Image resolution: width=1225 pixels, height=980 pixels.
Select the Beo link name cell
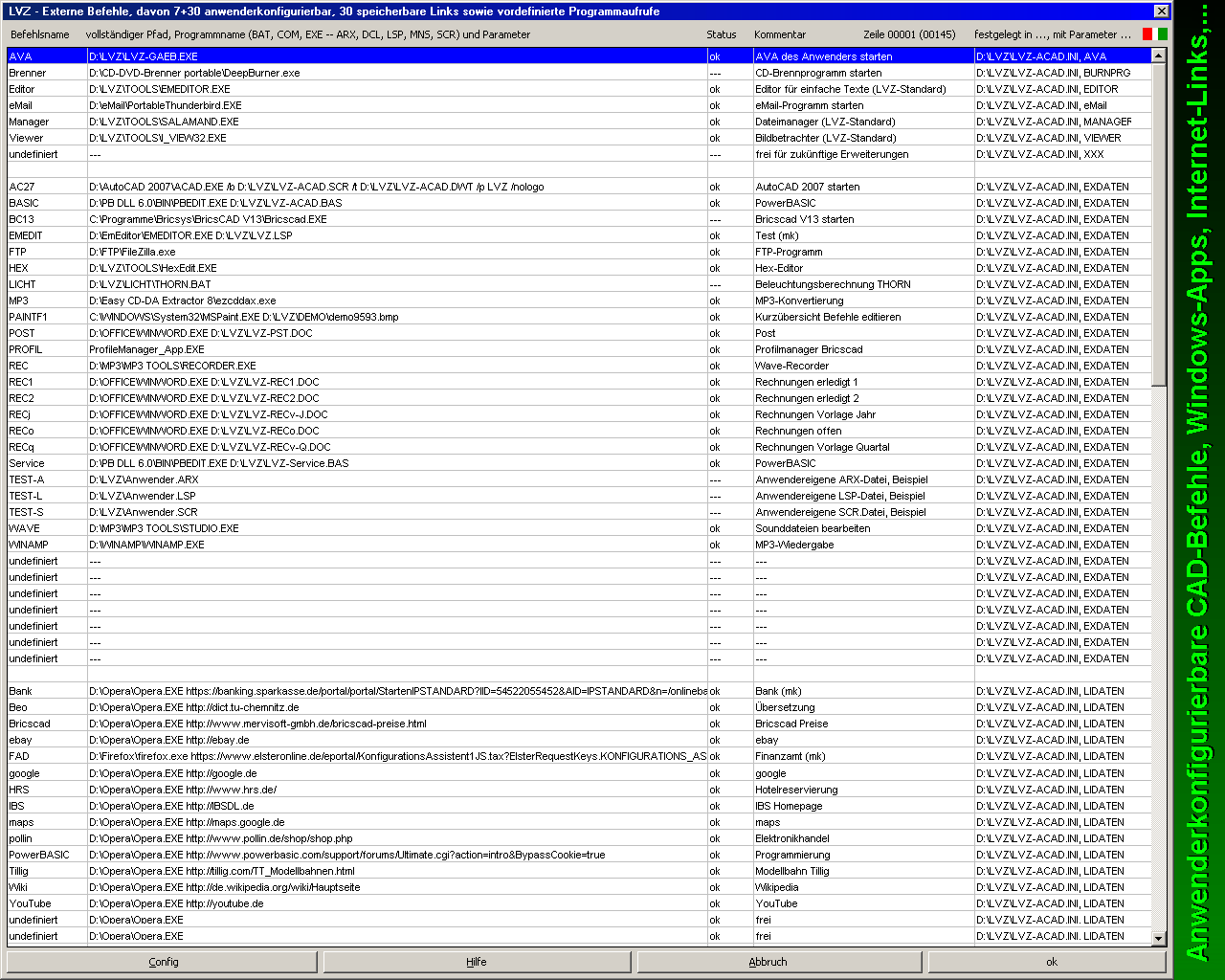click(x=47, y=707)
